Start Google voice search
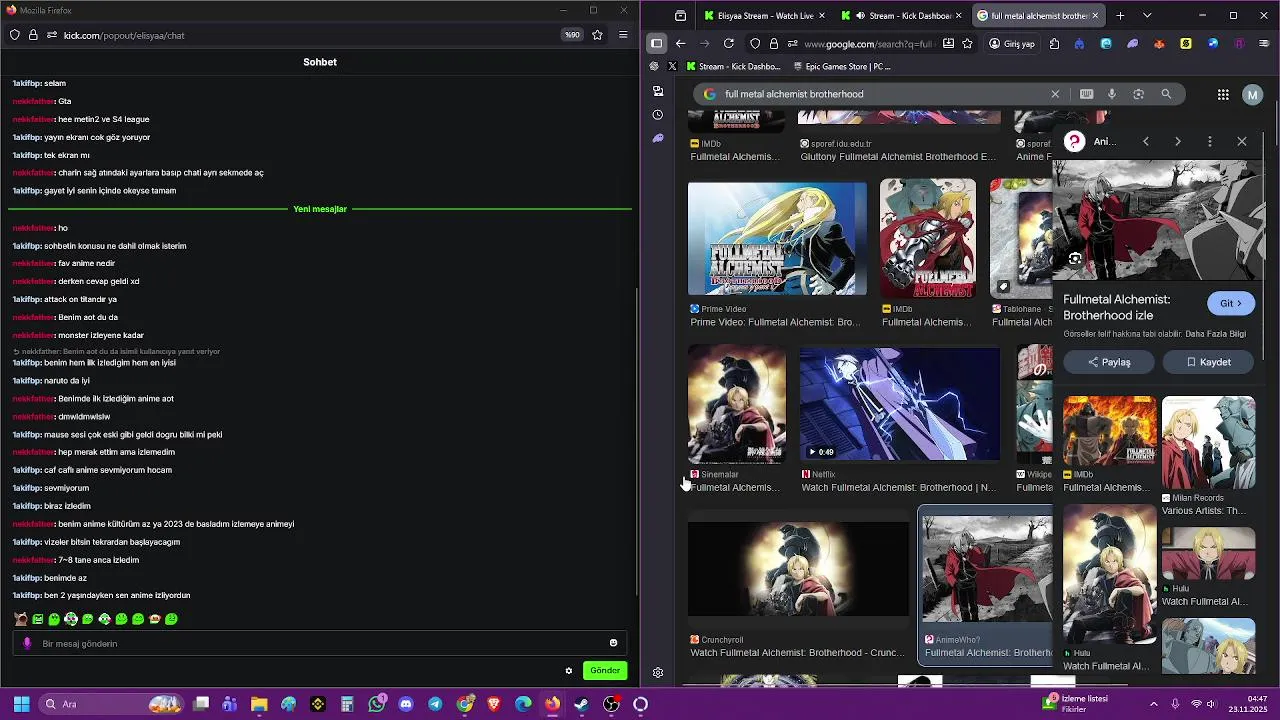Screen dimensions: 1280x720 point(1112,94)
